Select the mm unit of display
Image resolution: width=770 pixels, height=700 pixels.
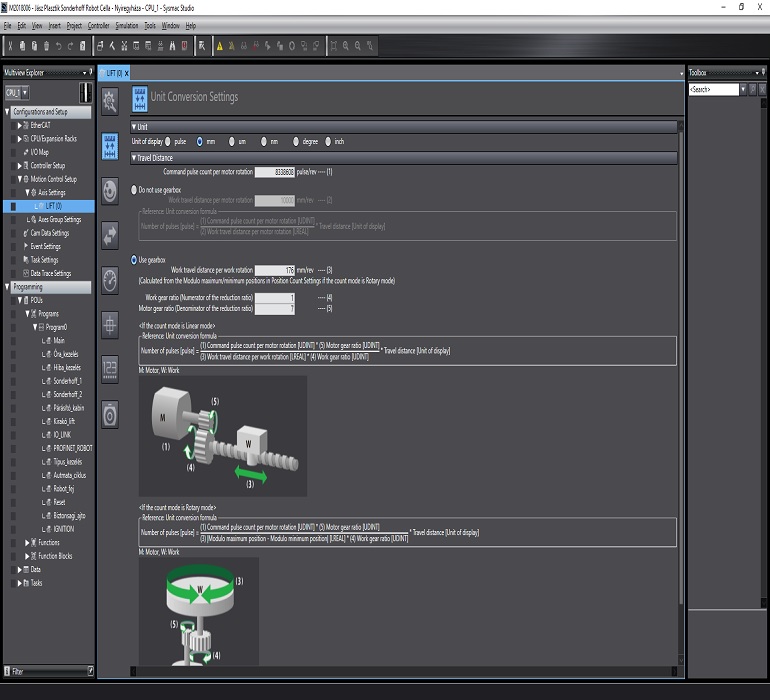(199, 141)
